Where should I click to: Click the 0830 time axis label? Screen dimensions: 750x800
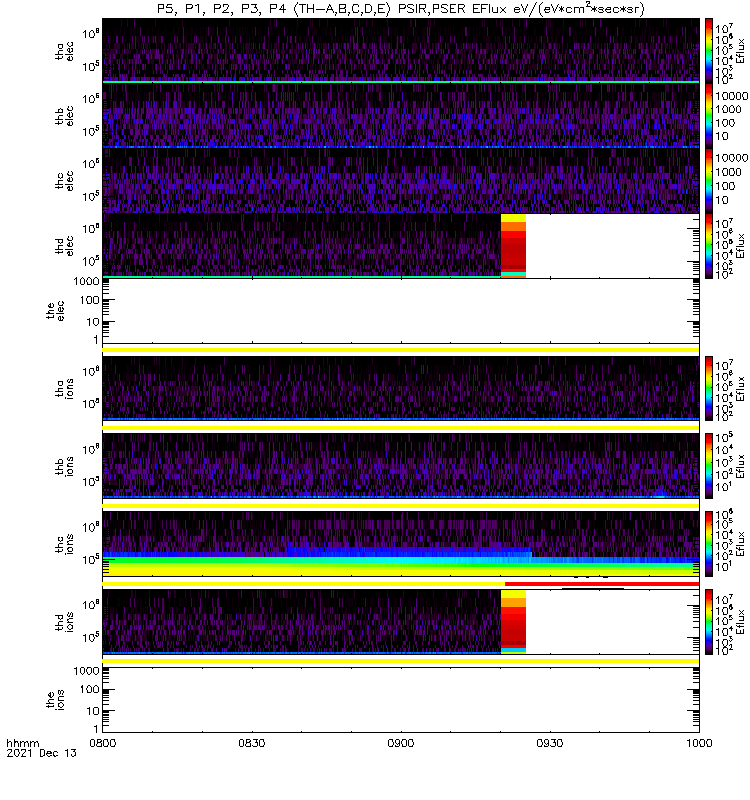[x=252, y=743]
